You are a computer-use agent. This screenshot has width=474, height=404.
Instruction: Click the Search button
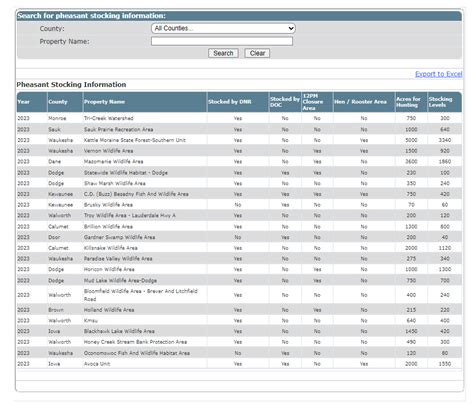223,53
